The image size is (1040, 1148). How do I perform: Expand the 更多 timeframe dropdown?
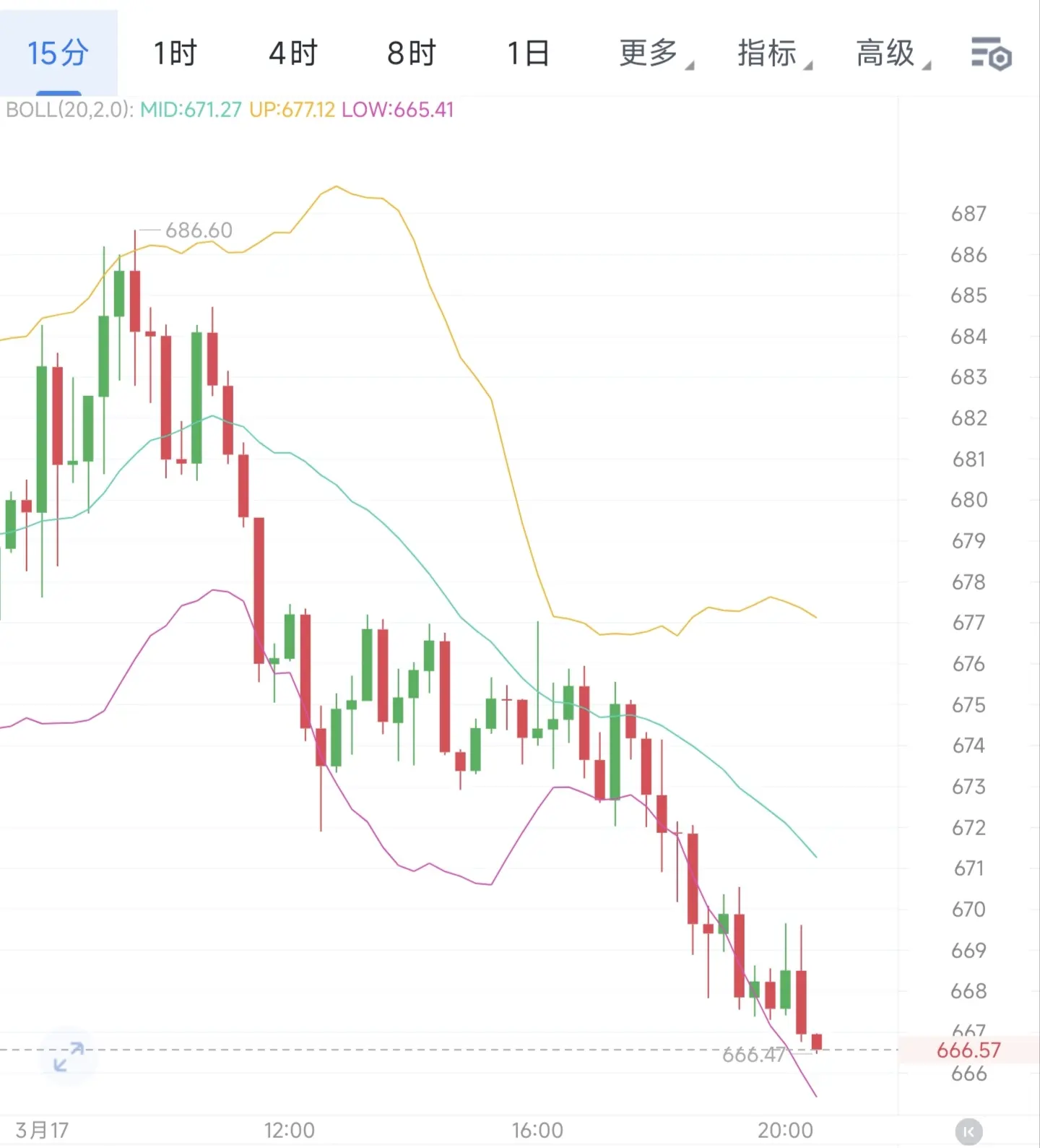coord(656,53)
